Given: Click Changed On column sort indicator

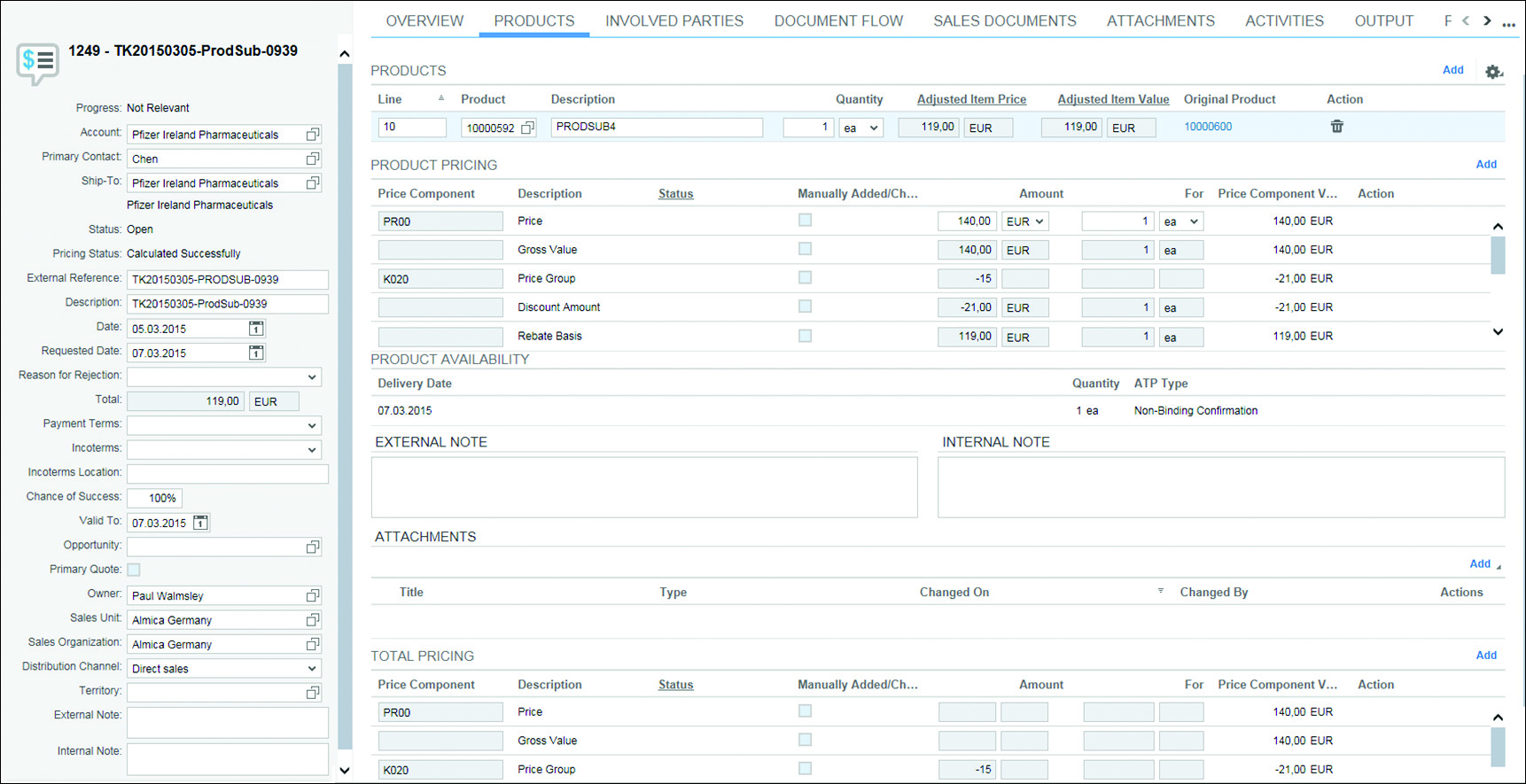Looking at the screenshot, I should 1161,591.
